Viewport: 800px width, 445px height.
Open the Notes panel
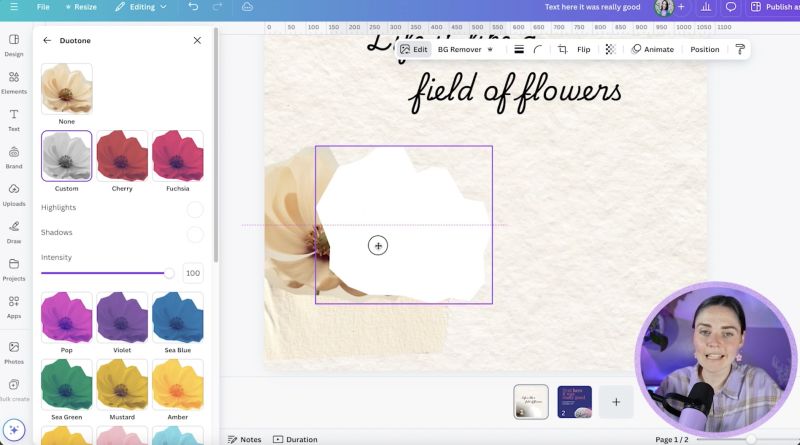coord(244,439)
